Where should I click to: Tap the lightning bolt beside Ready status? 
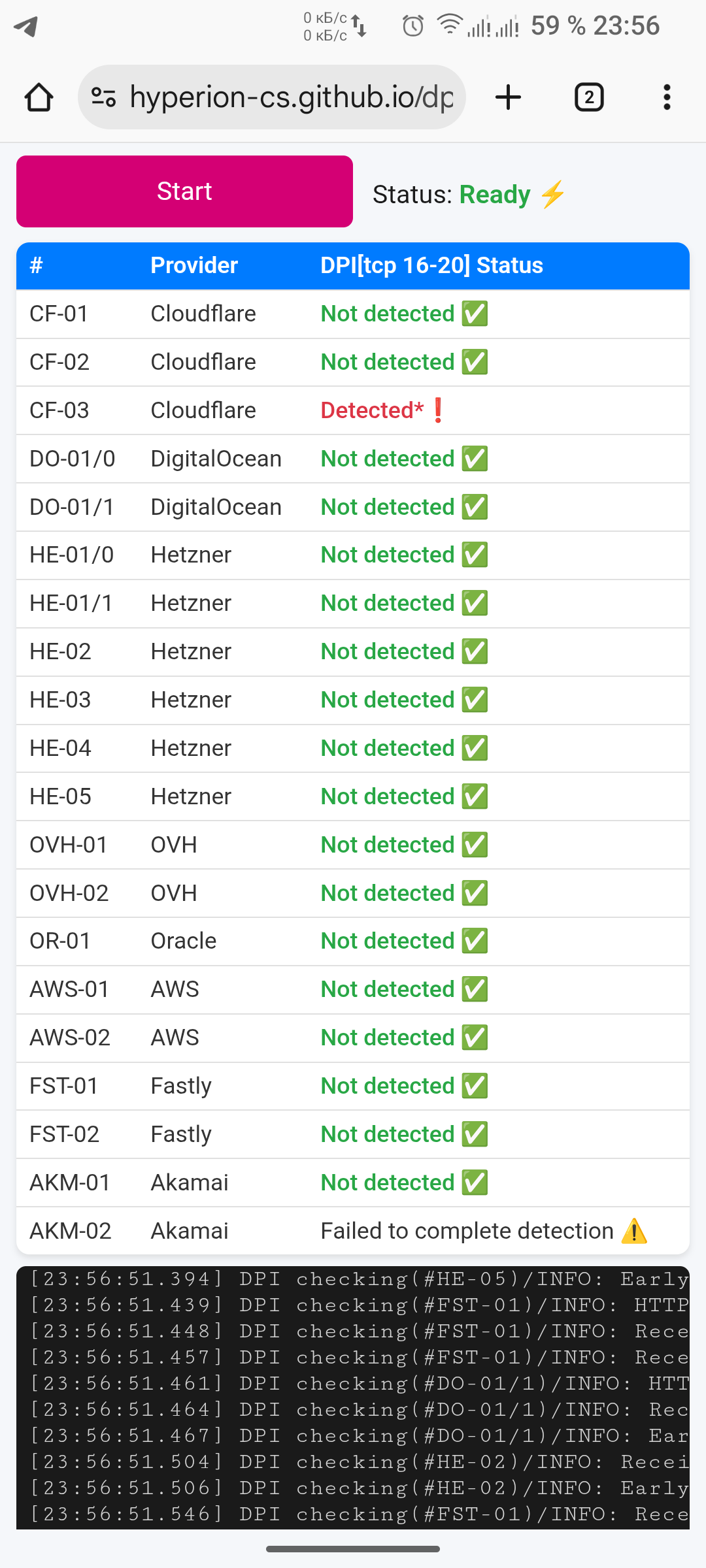553,195
